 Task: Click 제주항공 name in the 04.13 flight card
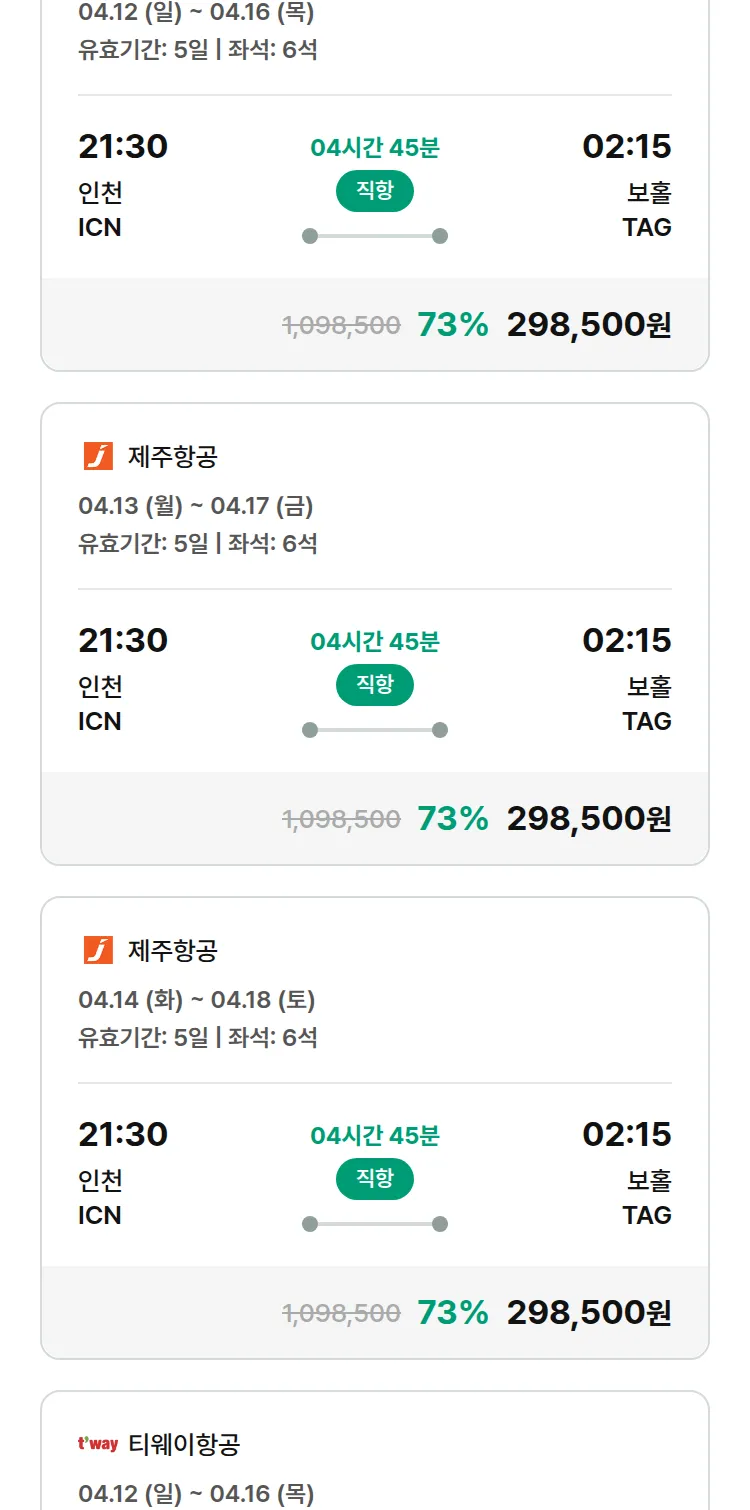(x=173, y=457)
